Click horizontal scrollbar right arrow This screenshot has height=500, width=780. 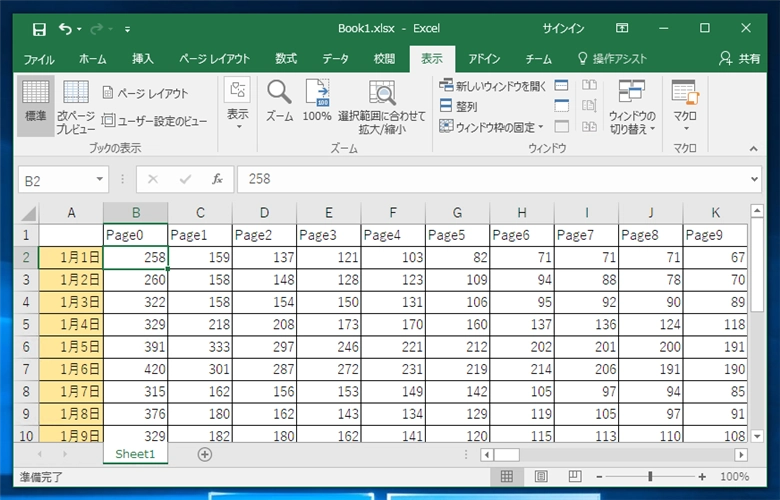pos(741,454)
